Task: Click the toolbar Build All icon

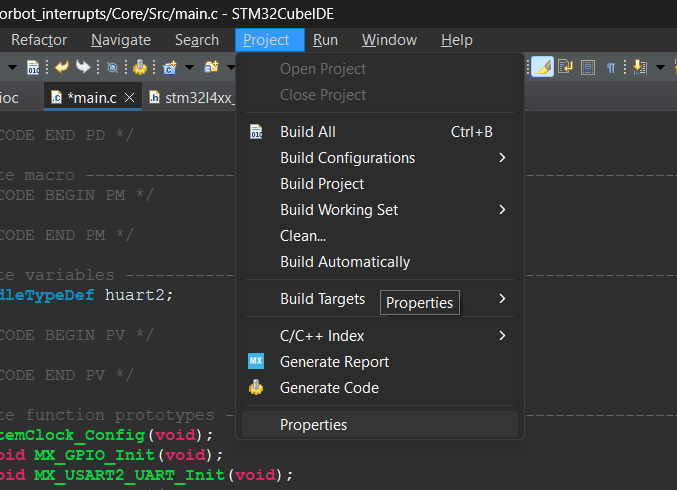Action: pyautogui.click(x=33, y=67)
